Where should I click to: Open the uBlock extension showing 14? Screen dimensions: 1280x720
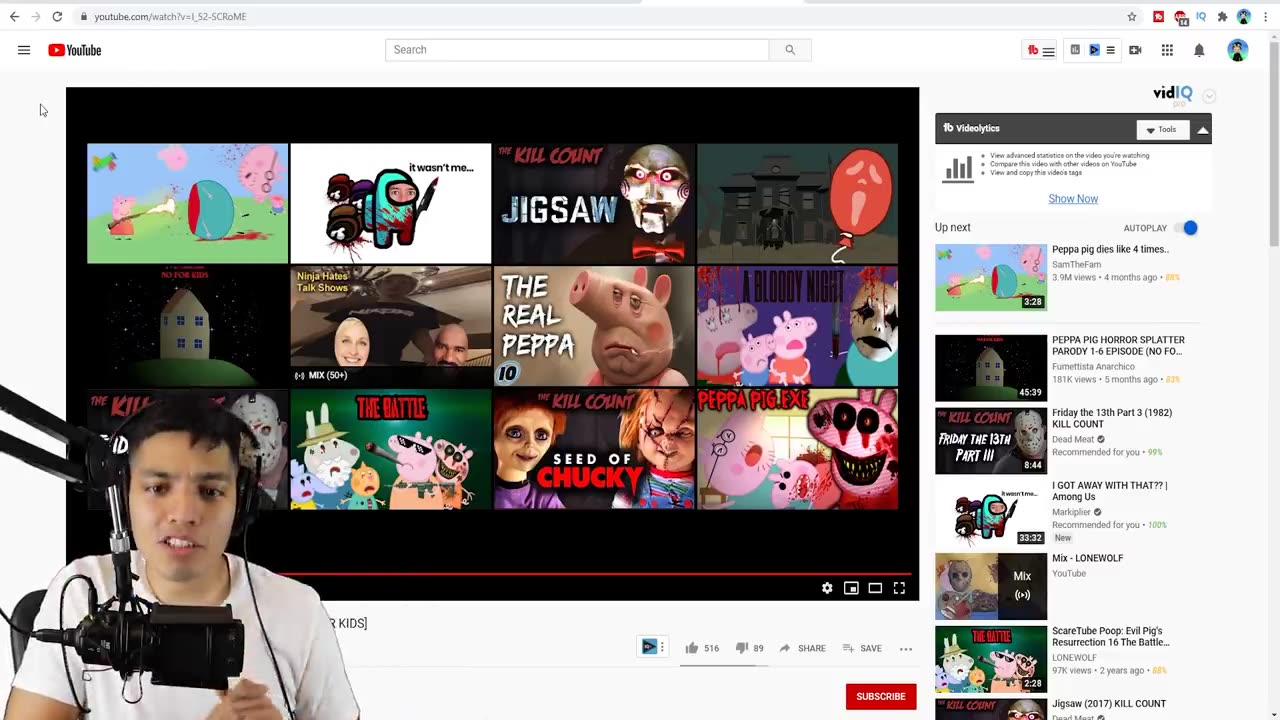[1181, 16]
